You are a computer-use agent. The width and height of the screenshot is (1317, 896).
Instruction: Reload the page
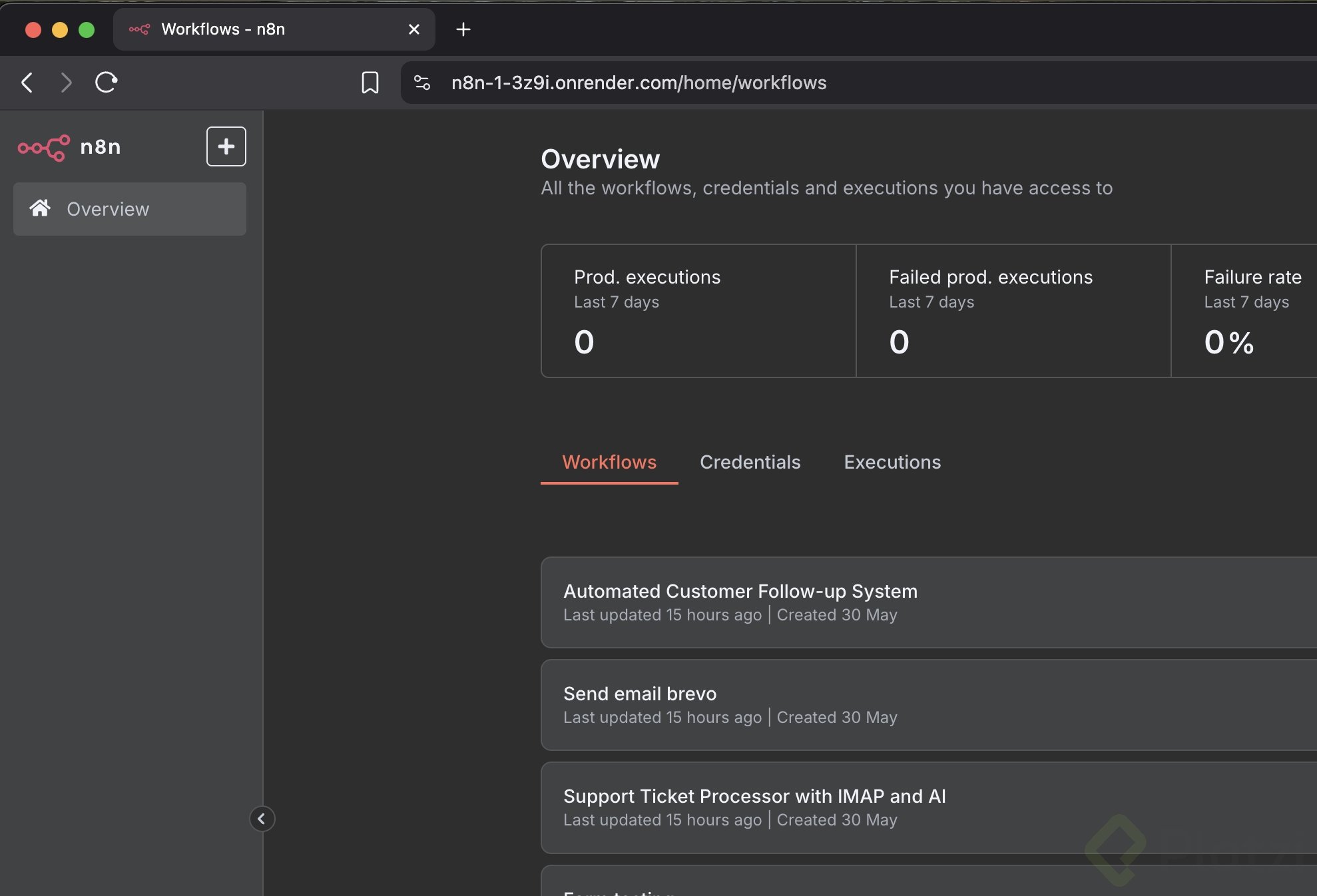tap(106, 83)
